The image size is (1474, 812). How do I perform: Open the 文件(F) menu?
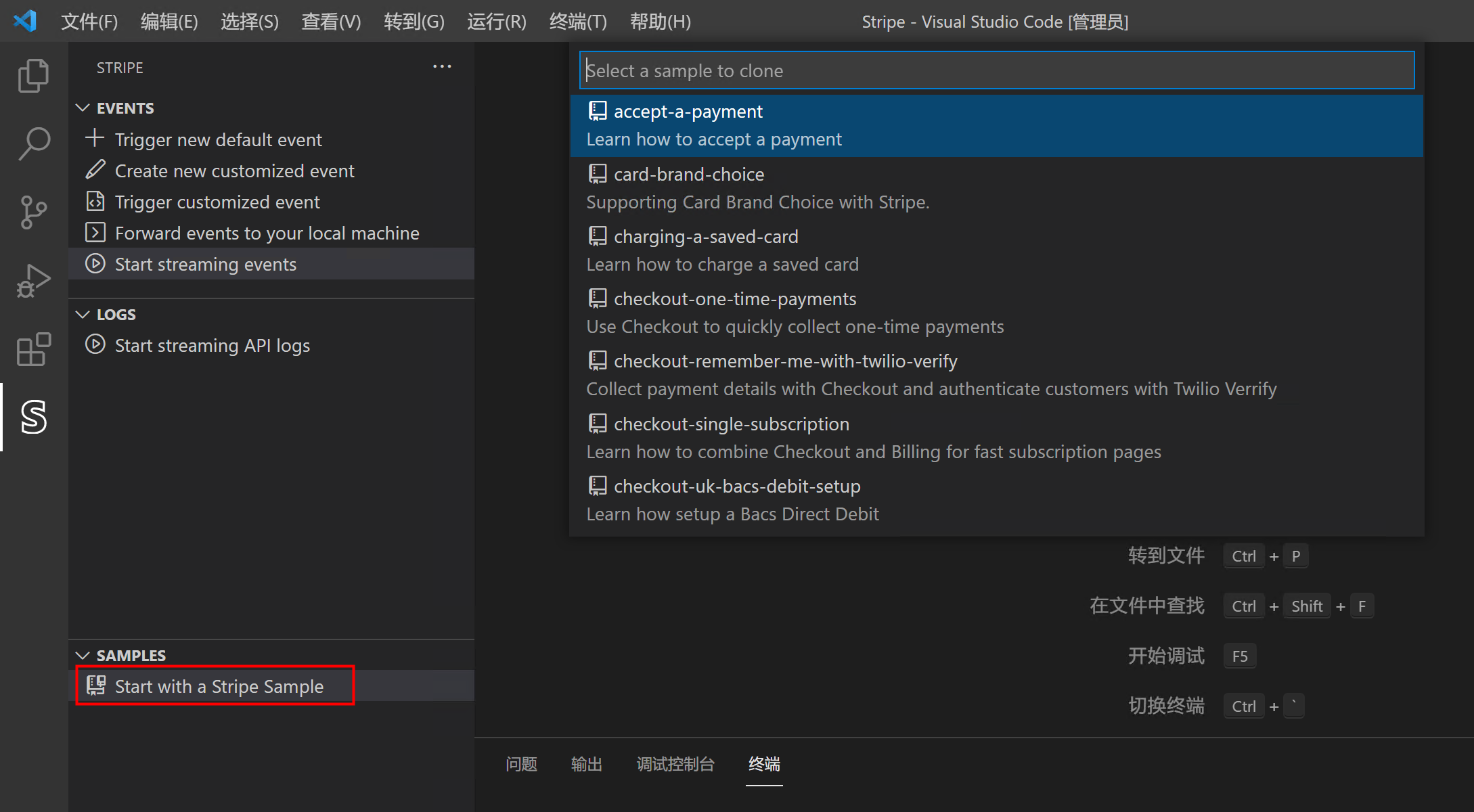pos(89,22)
